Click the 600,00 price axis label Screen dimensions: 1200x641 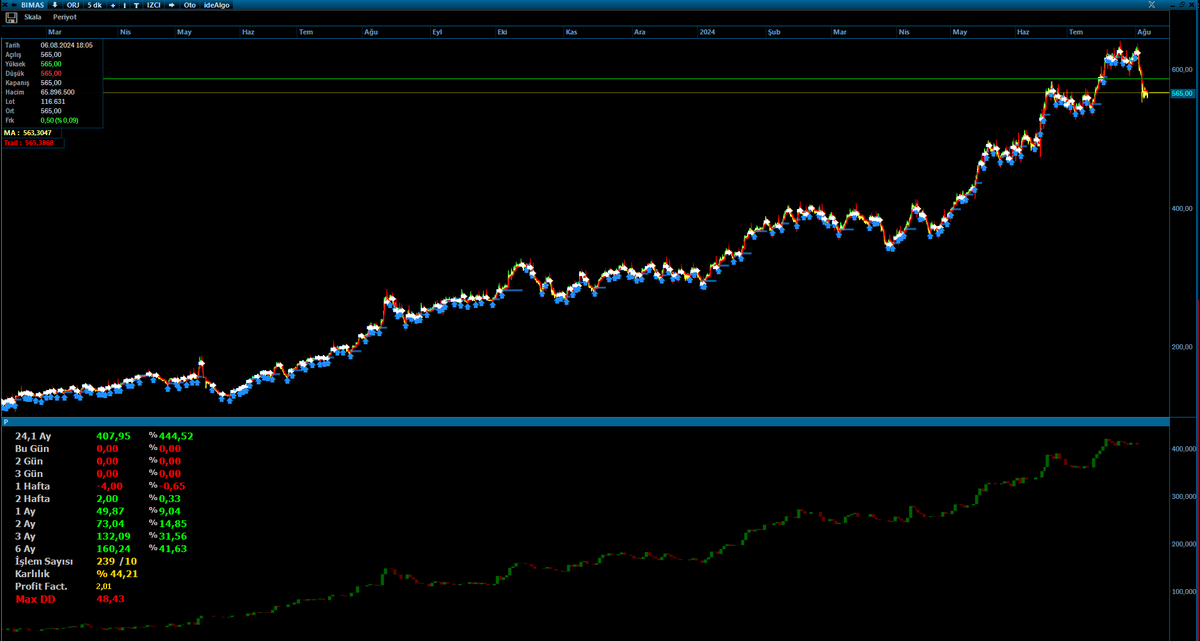1182,69
